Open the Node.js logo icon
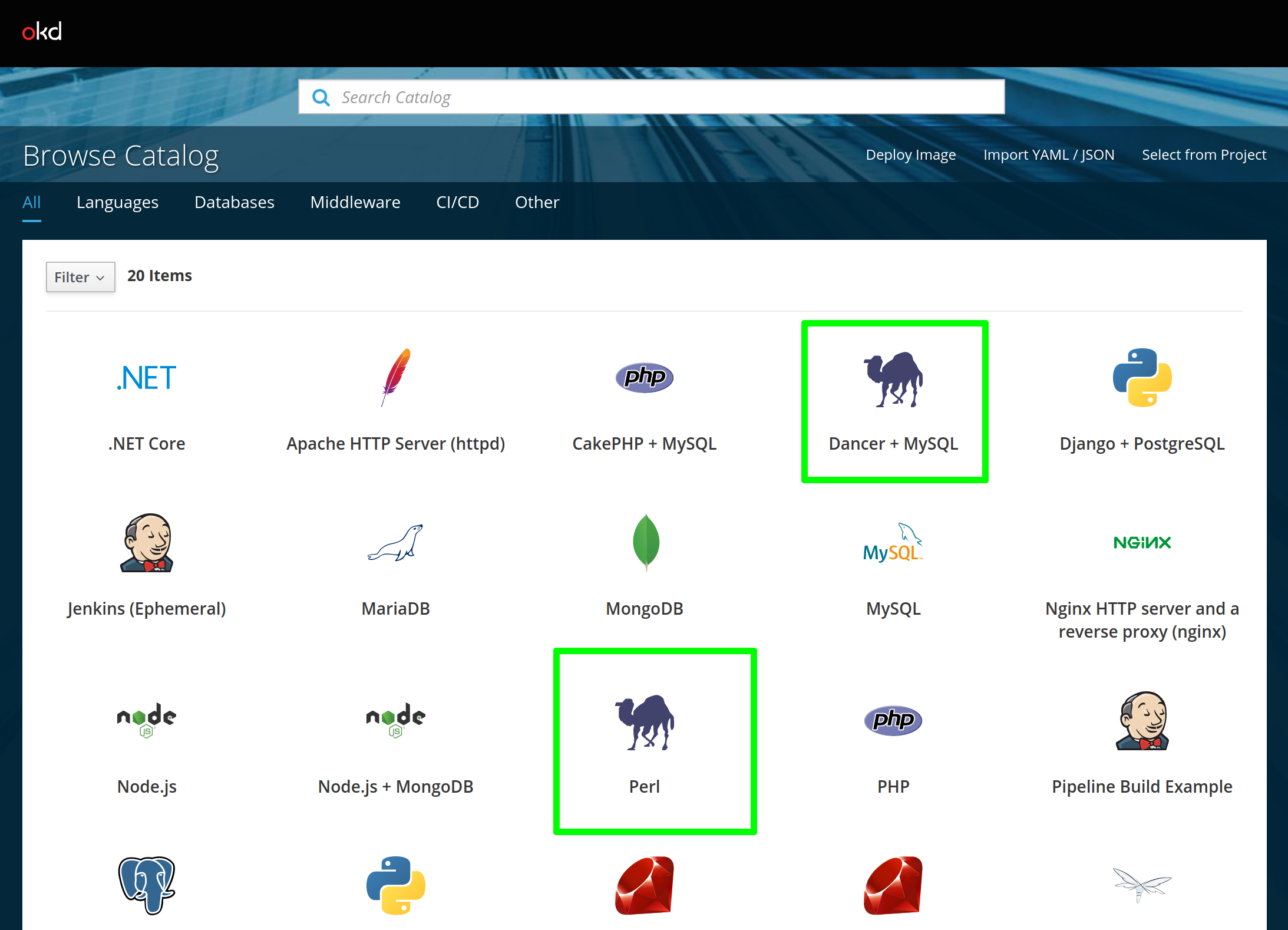The width and height of the screenshot is (1288, 930). (x=147, y=720)
